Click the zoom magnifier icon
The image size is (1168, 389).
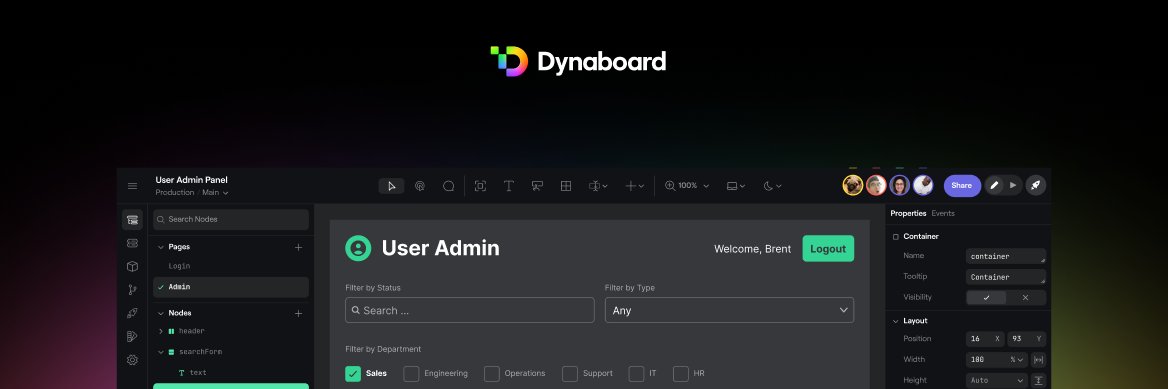click(x=670, y=186)
